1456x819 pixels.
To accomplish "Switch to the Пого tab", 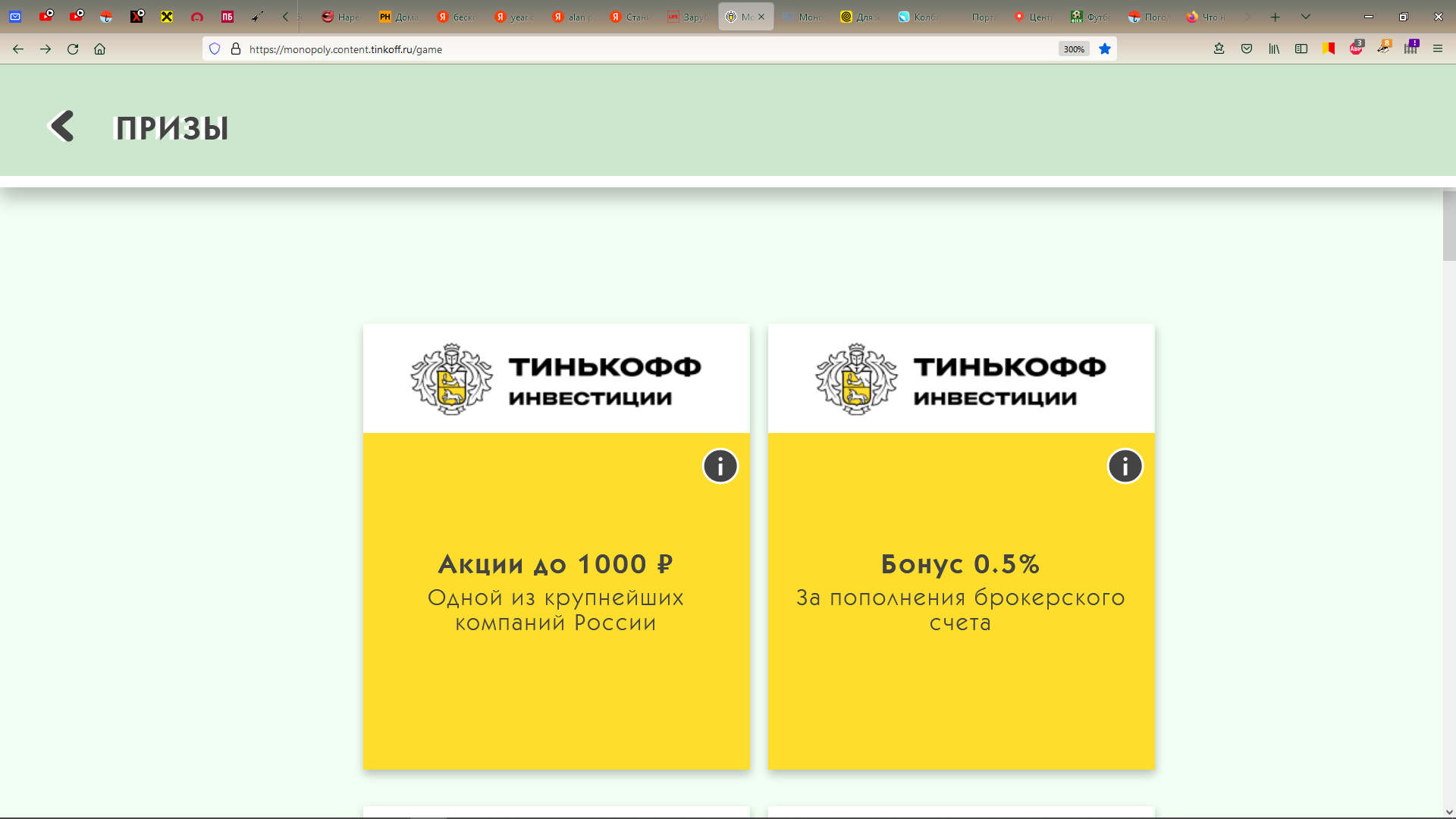I will pyautogui.click(x=1149, y=17).
